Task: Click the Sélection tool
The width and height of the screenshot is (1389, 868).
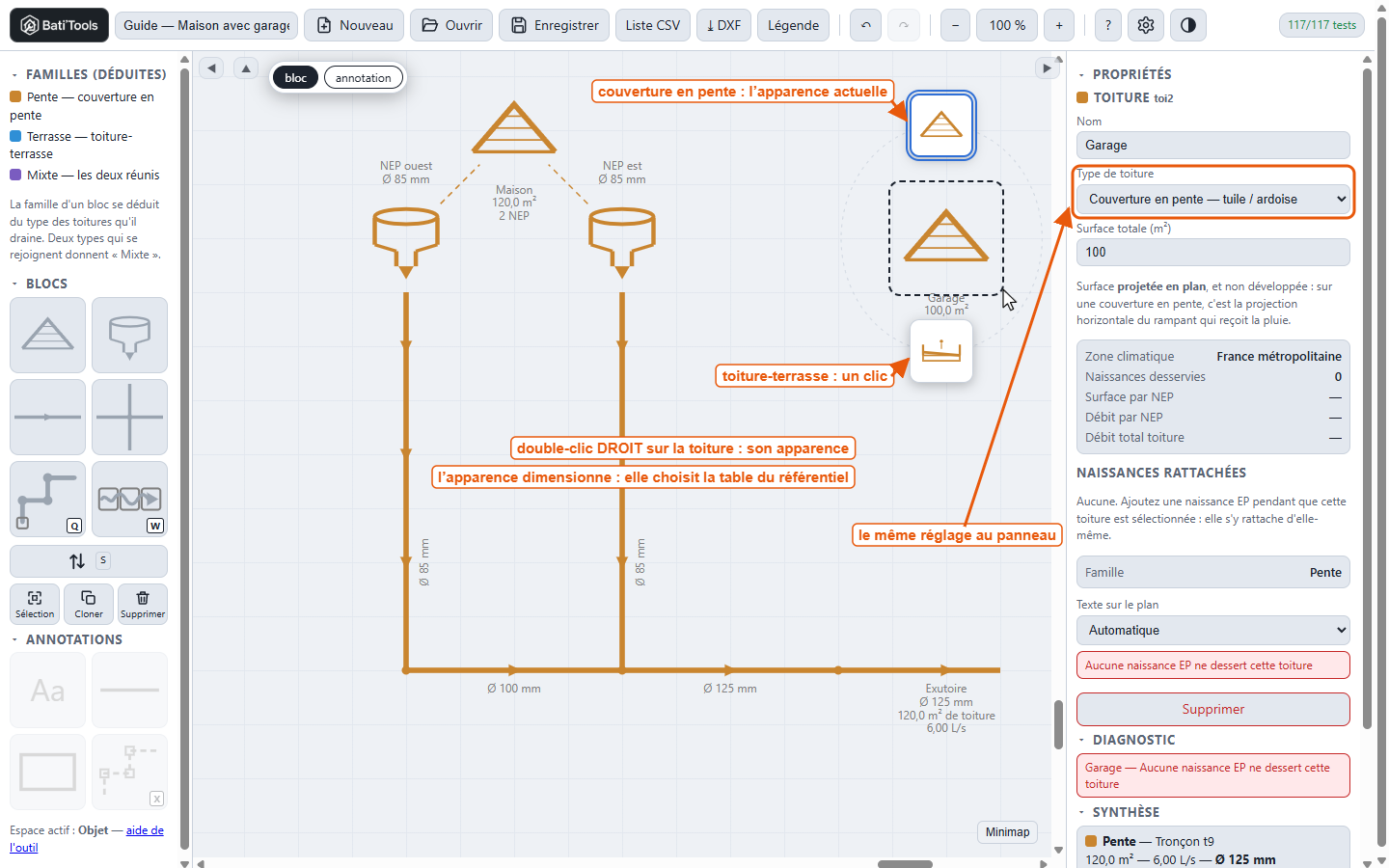Action: (35, 604)
